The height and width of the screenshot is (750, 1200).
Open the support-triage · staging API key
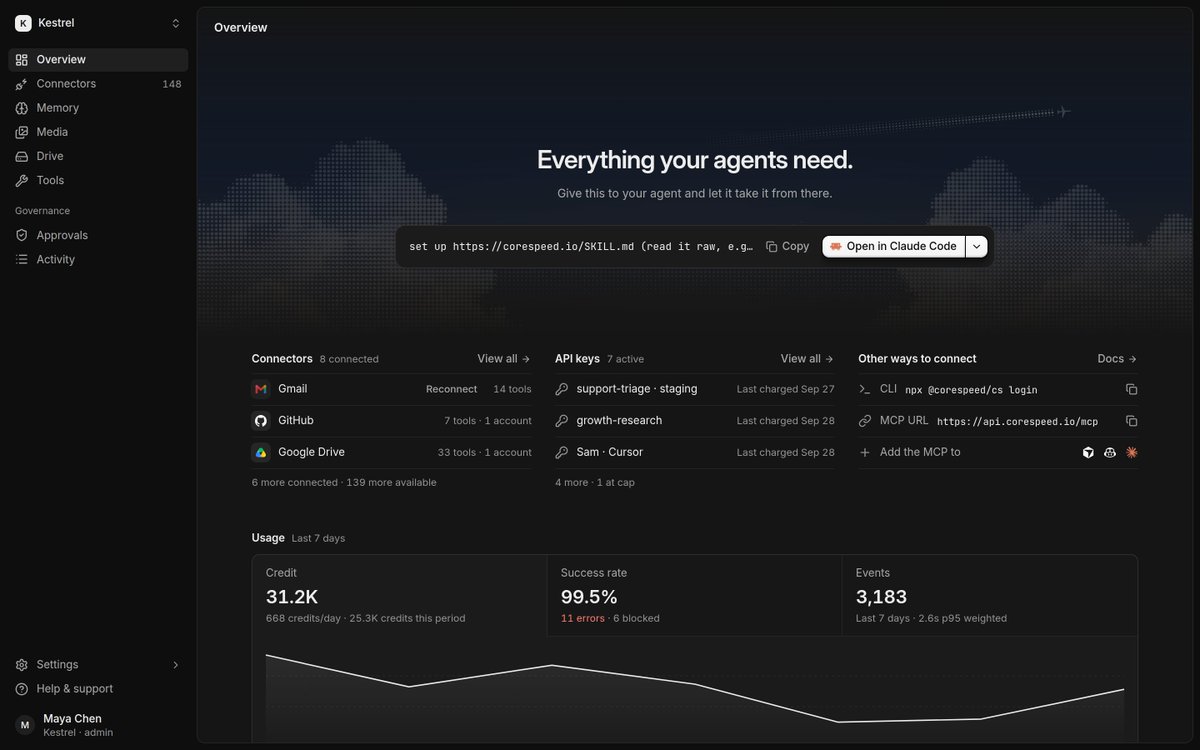click(695, 389)
